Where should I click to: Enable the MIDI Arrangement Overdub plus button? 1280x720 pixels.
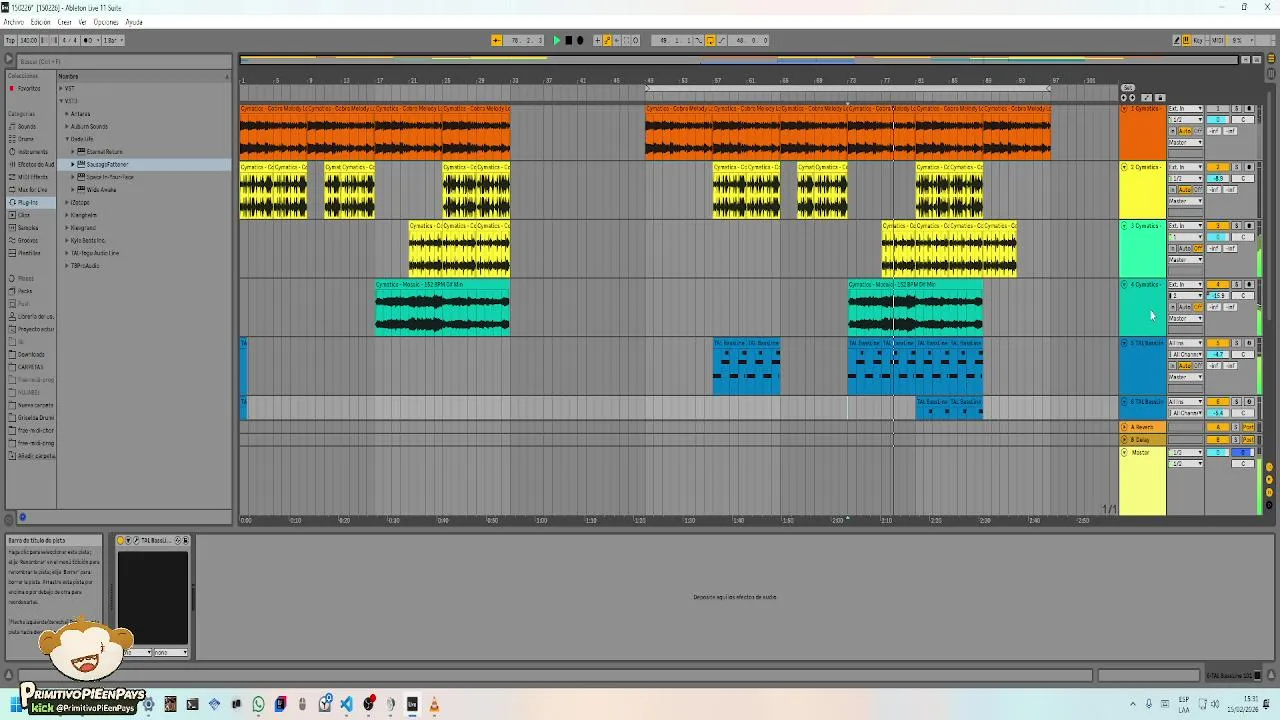598,40
